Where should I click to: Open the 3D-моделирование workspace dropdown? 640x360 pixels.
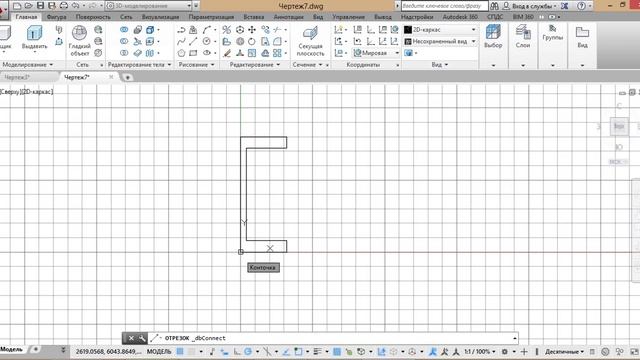click(149, 6)
